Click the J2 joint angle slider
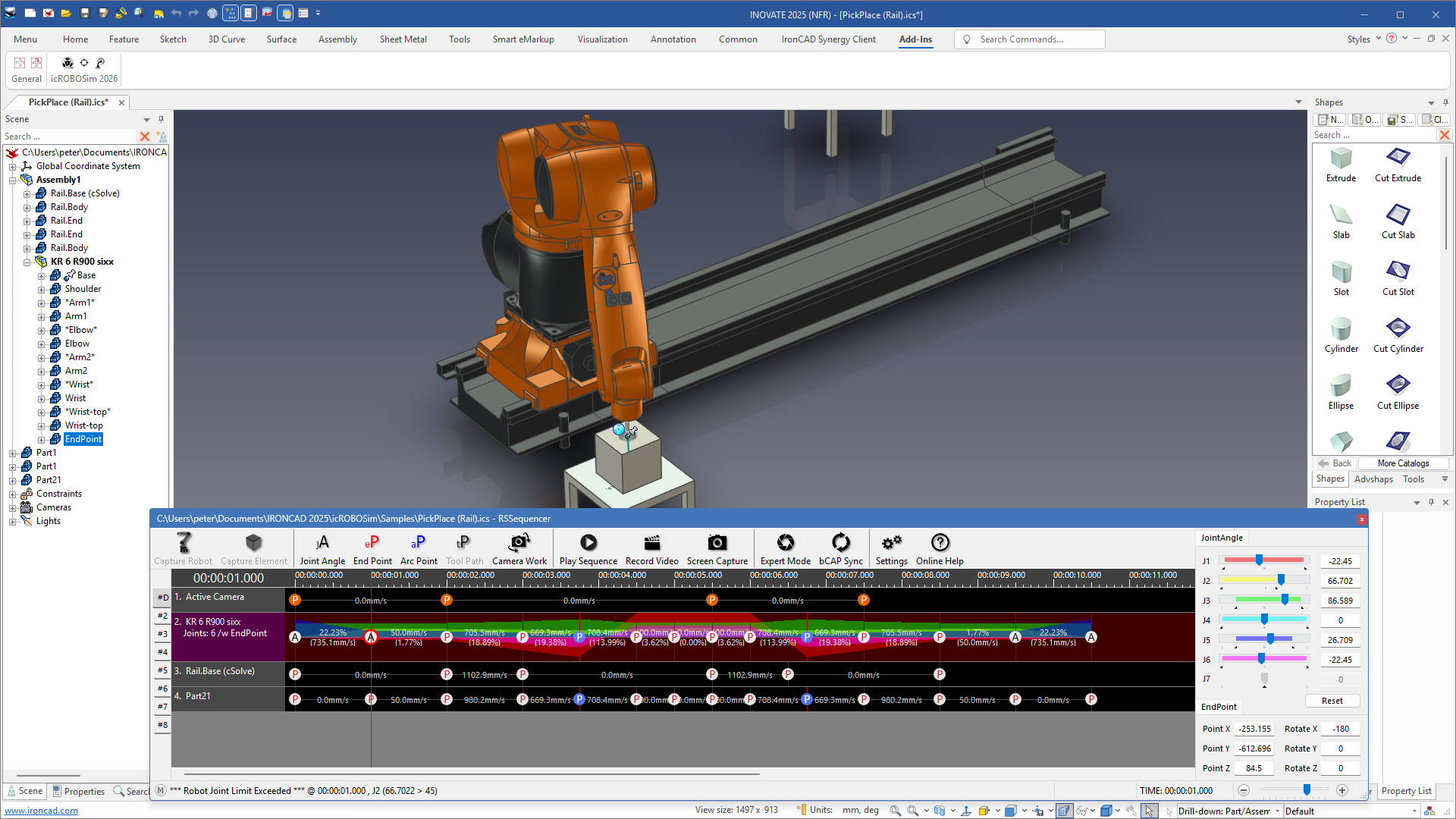1456x819 pixels. tap(1264, 581)
